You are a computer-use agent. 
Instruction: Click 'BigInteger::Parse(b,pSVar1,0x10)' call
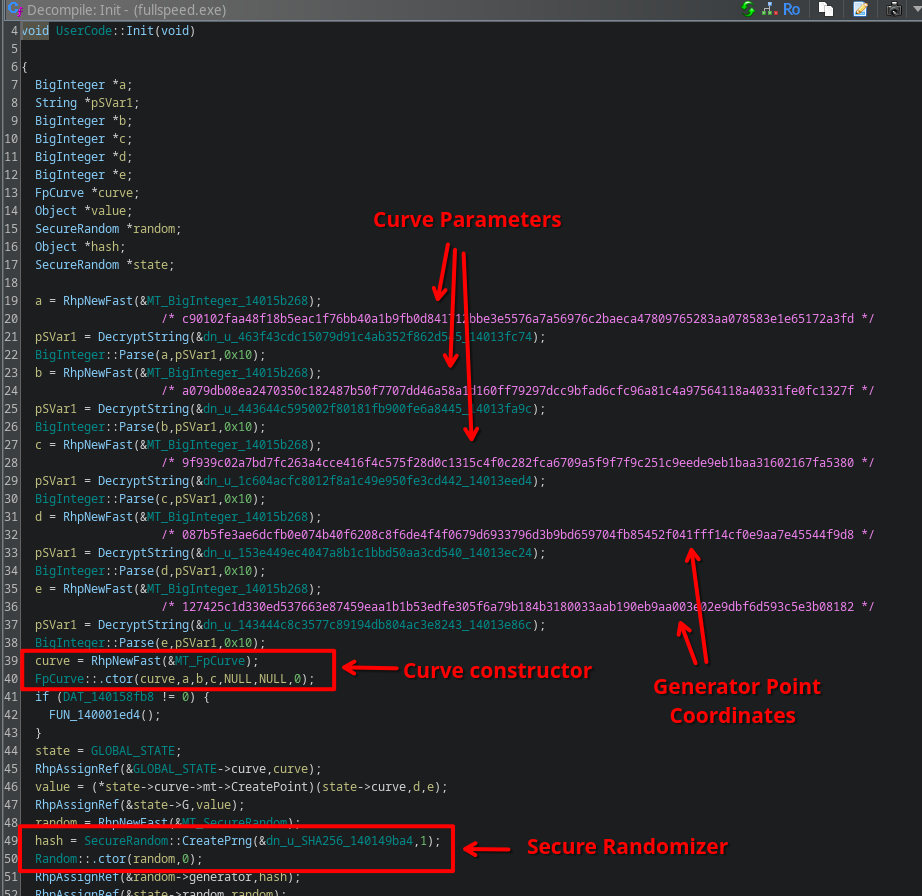[150, 427]
